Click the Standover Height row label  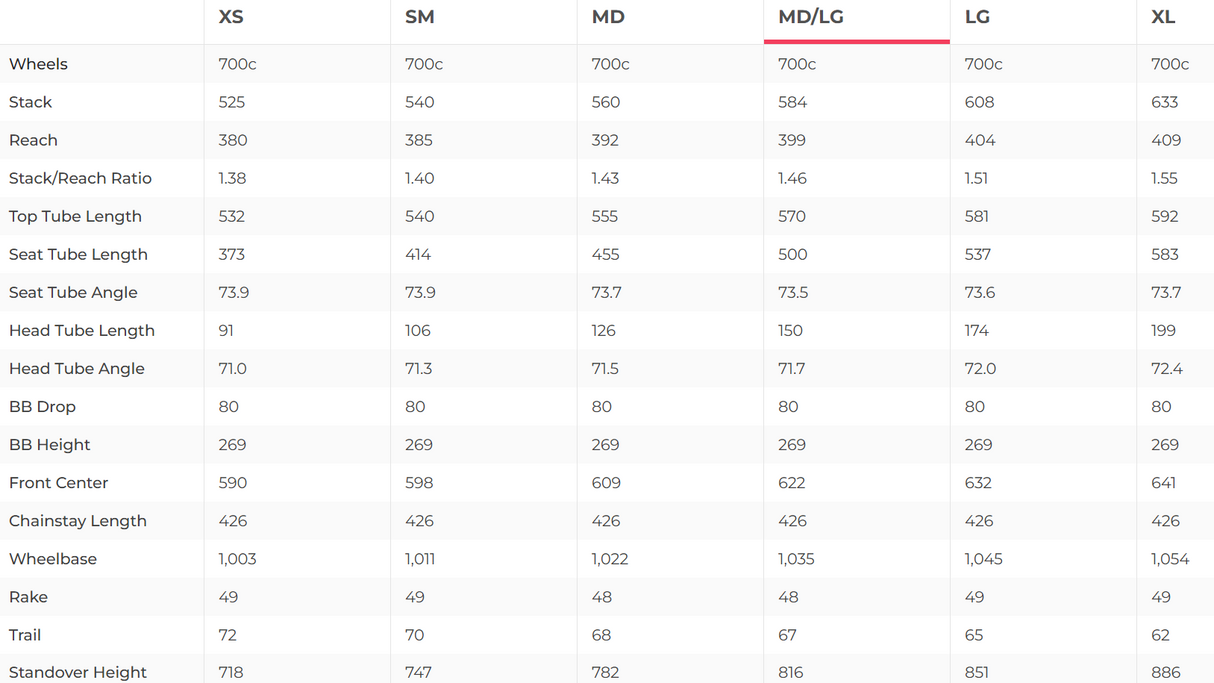coord(78,672)
